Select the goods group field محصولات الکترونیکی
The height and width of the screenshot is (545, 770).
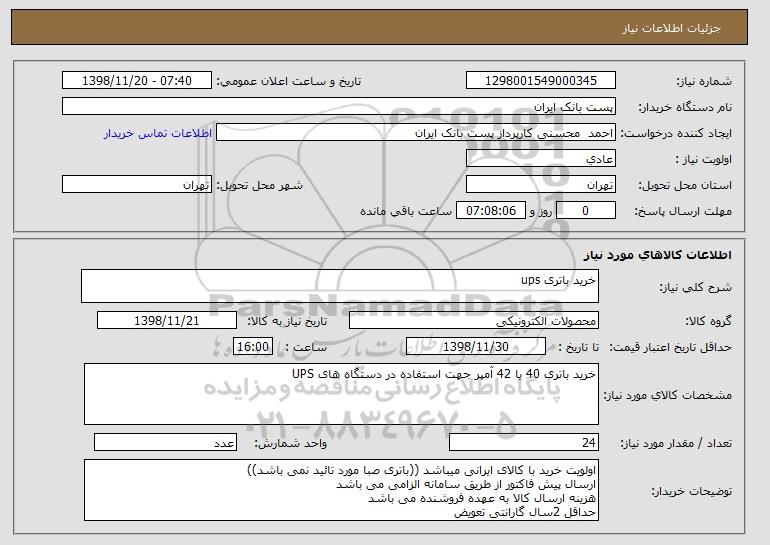point(474,321)
